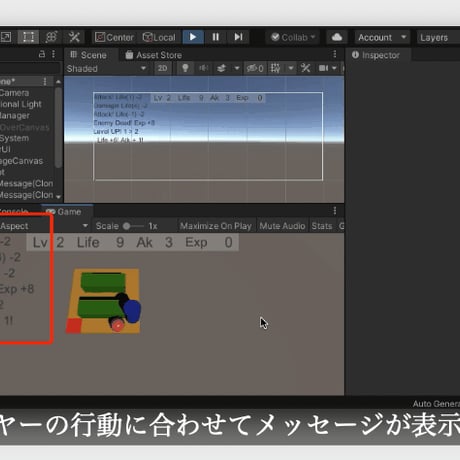Click the Auto Generate status bar text
This screenshot has height=460, width=460.
coord(436,404)
